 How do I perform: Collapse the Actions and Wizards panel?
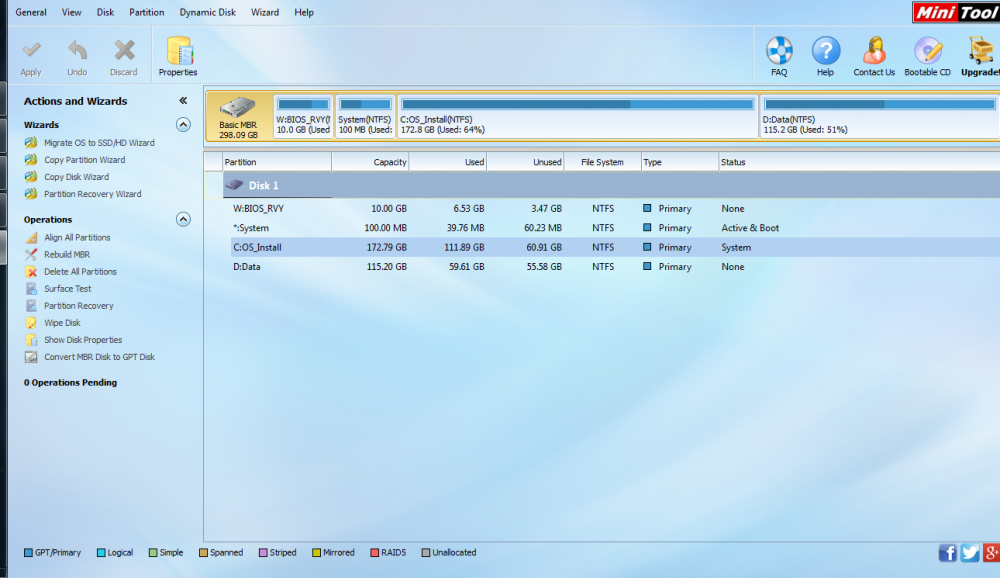(x=183, y=101)
